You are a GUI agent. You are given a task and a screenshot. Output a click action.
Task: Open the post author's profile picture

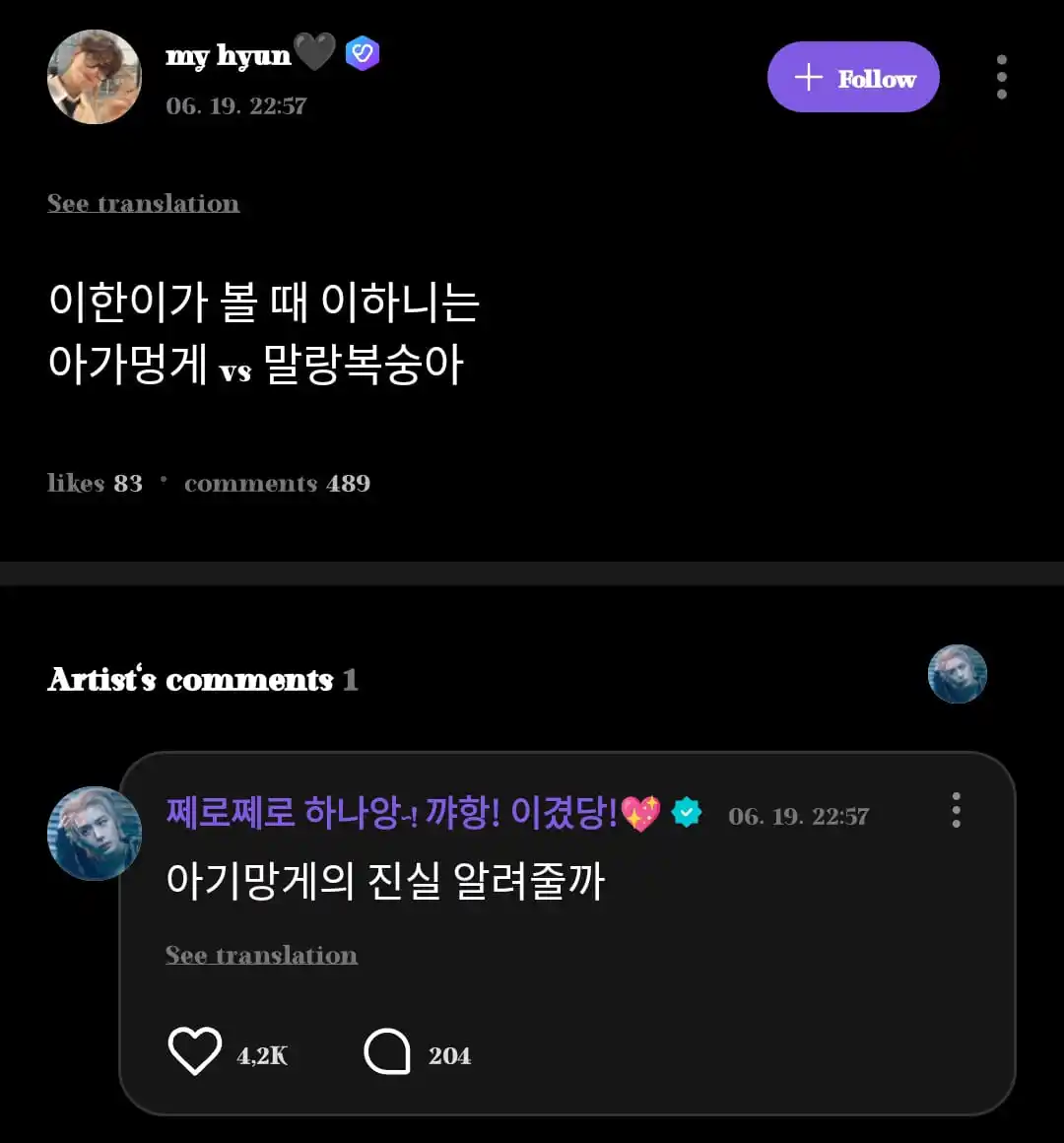95,77
